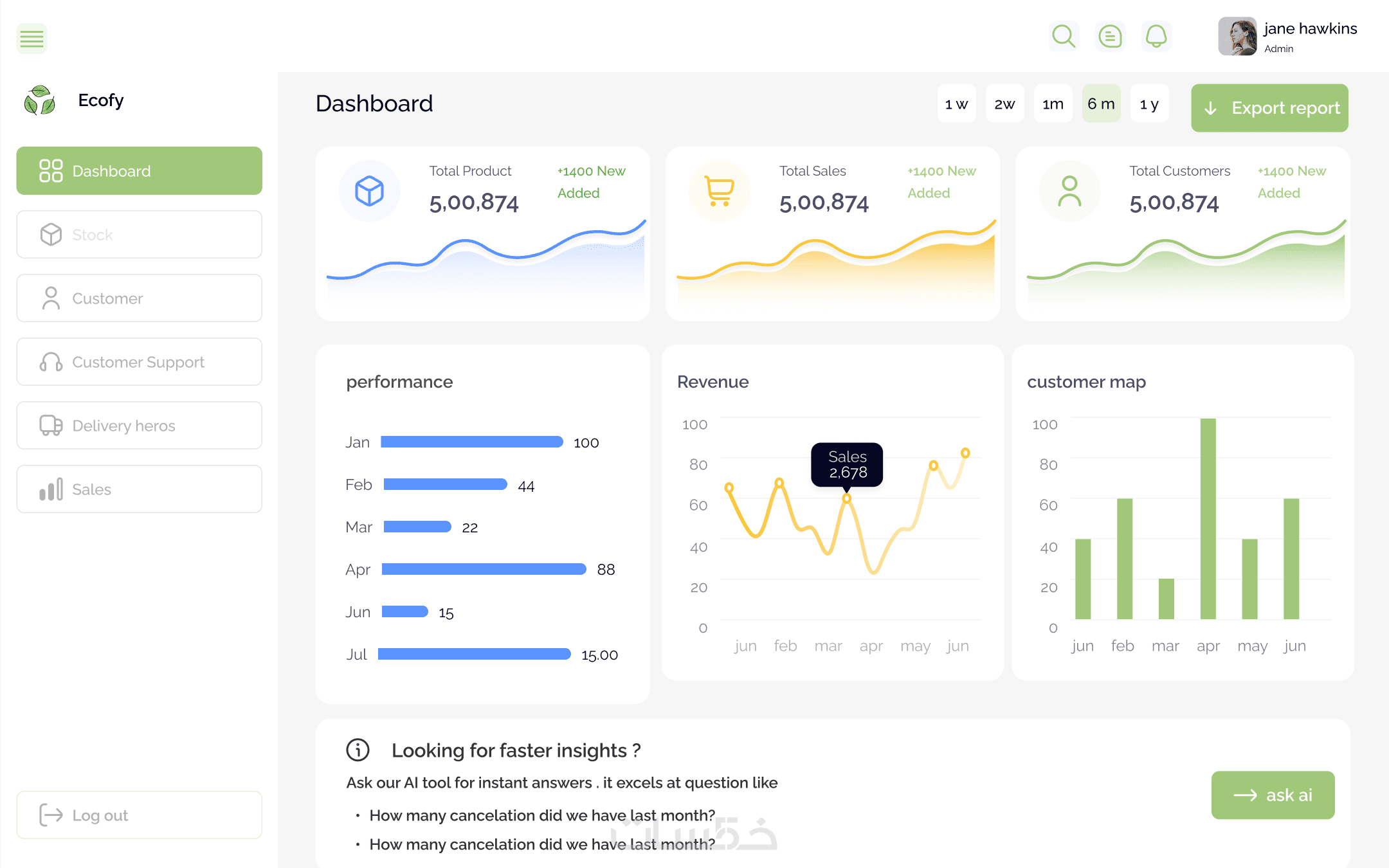Select the 1 w time range
The width and height of the screenshot is (1389, 868).
956,104
